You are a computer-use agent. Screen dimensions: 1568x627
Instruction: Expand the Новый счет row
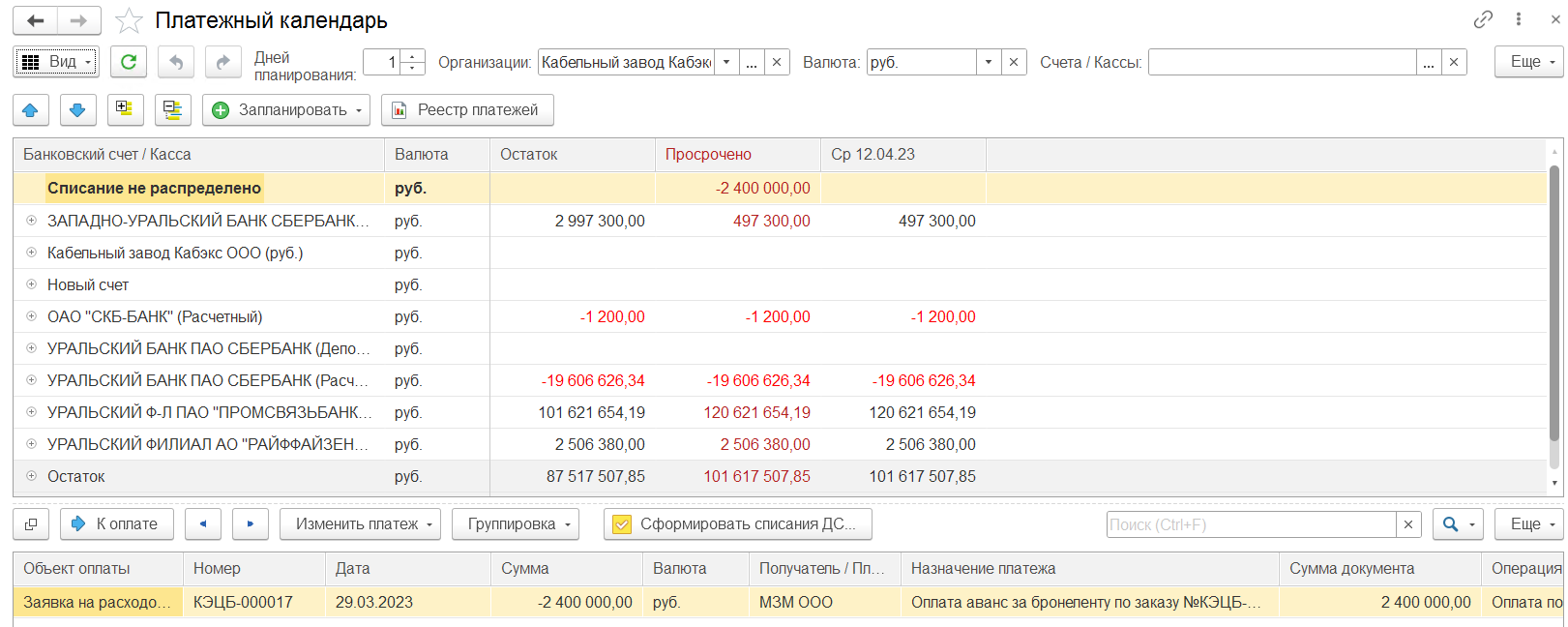tap(31, 284)
